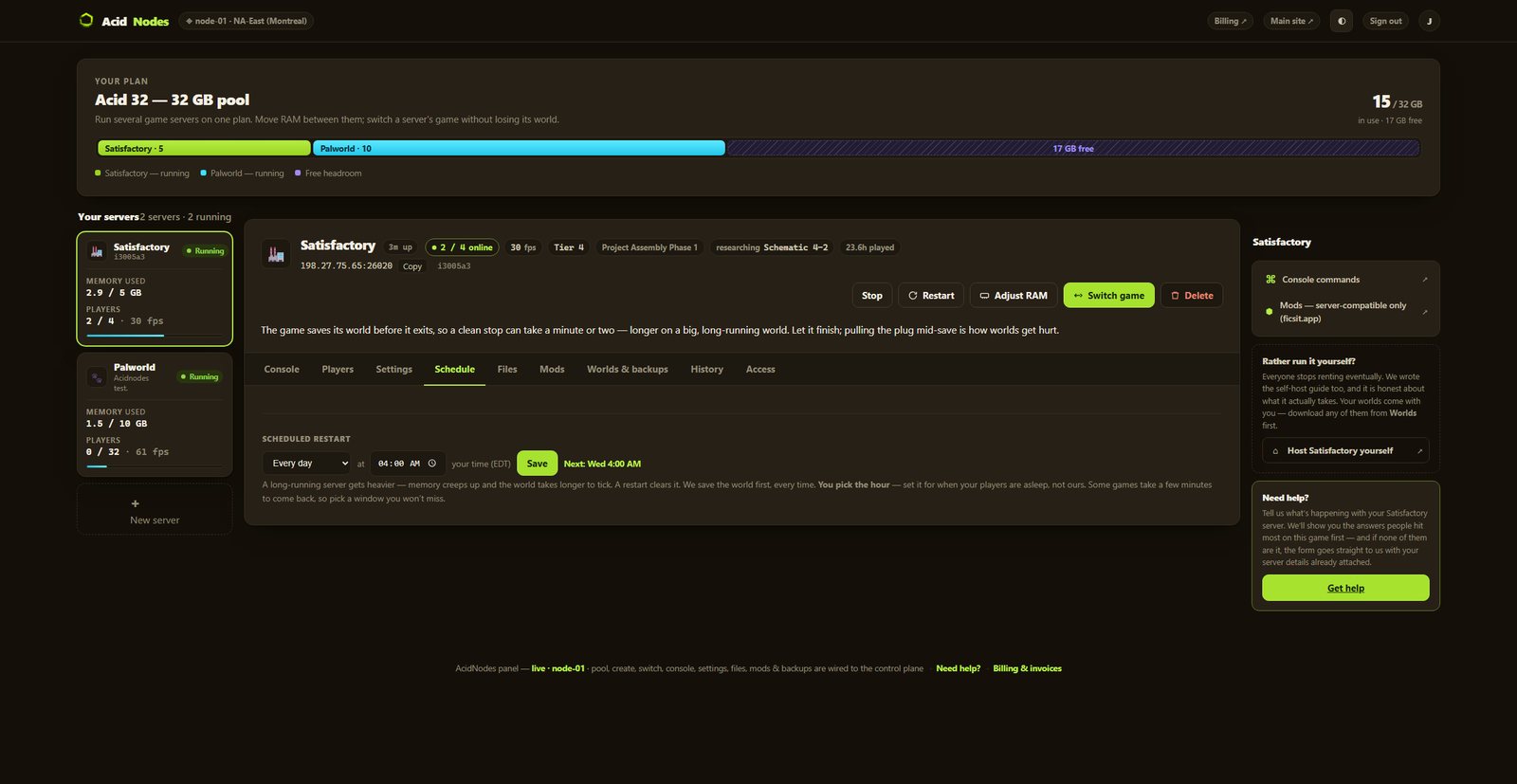Screen dimensions: 1517x784
Task: Click the green Get help button
Action: tap(1345, 588)
